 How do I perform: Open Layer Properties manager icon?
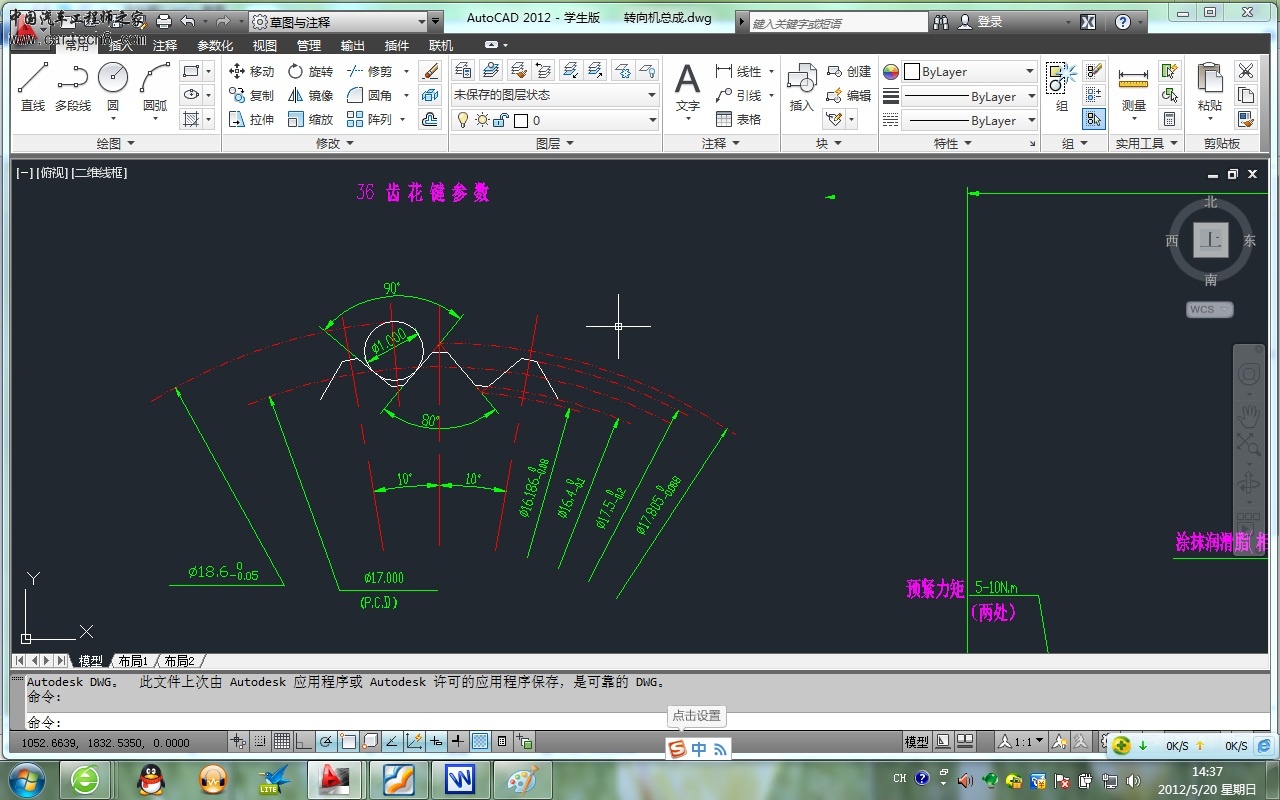[x=463, y=70]
